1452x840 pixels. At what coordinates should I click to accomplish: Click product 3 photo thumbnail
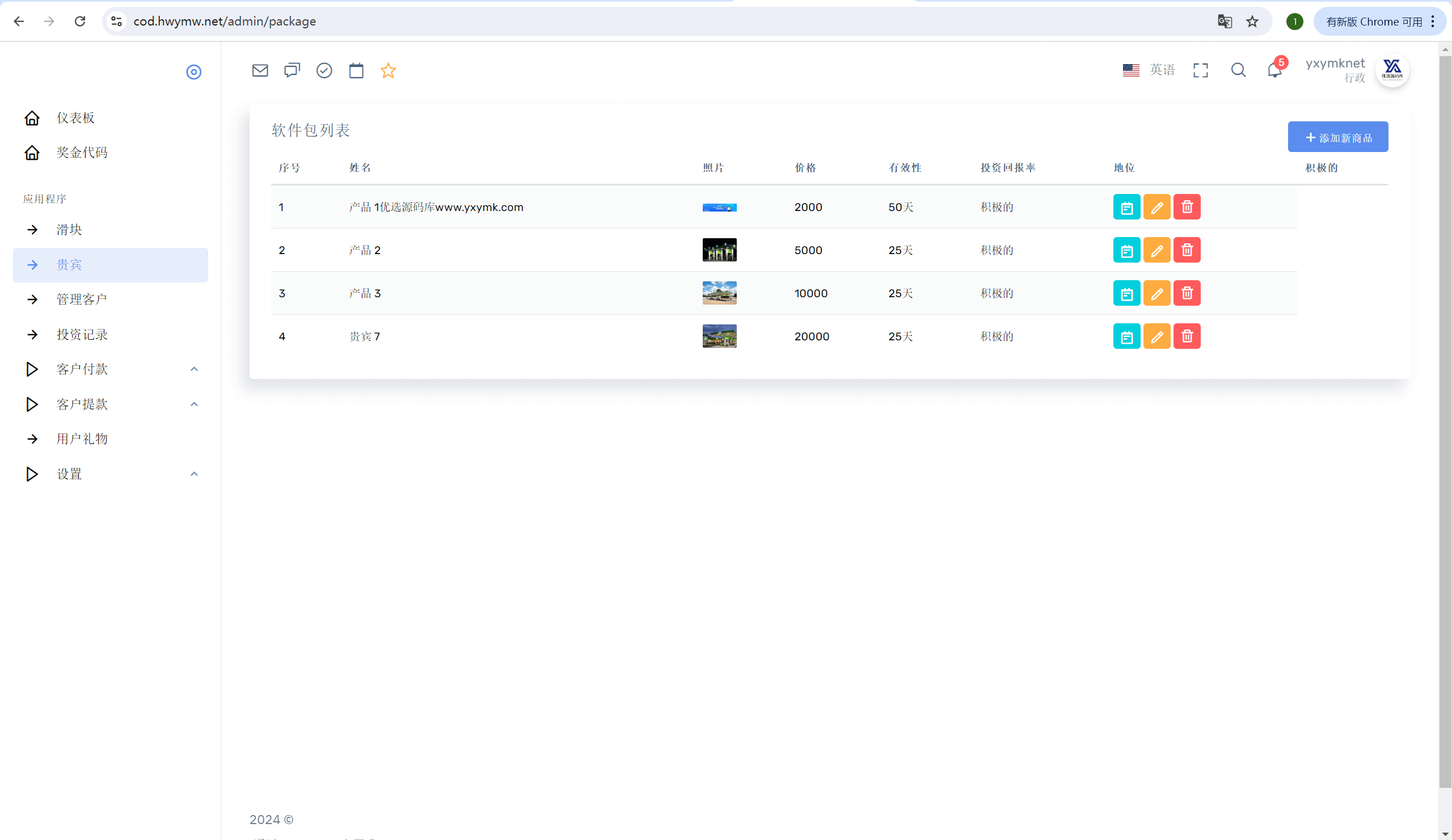coord(719,293)
